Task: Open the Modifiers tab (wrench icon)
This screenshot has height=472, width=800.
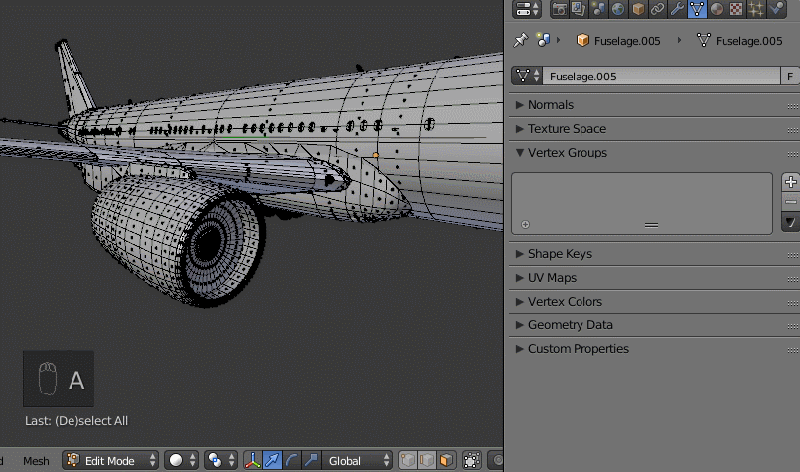Action: pyautogui.click(x=677, y=9)
